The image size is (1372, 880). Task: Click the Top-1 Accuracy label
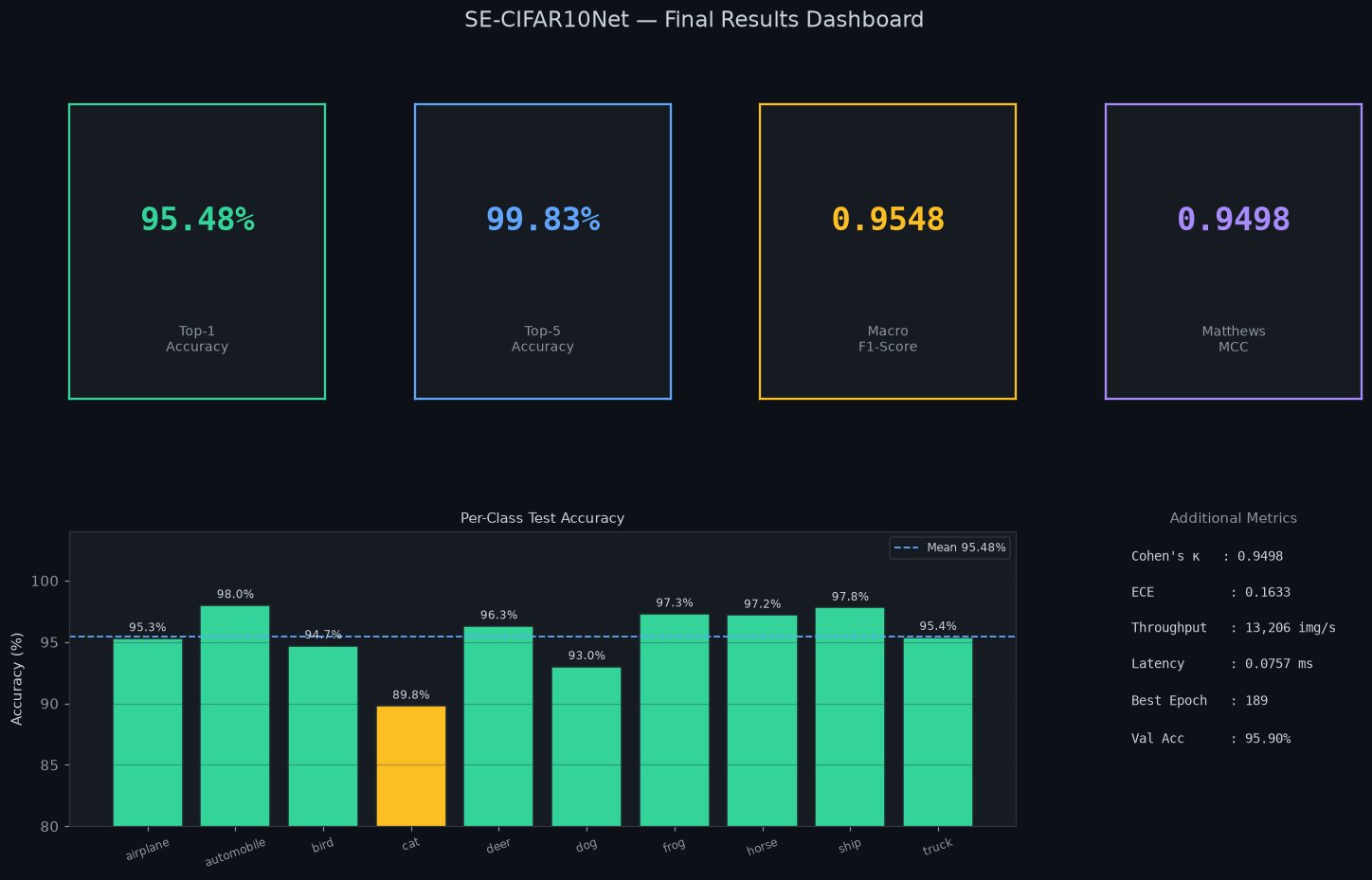tap(197, 339)
